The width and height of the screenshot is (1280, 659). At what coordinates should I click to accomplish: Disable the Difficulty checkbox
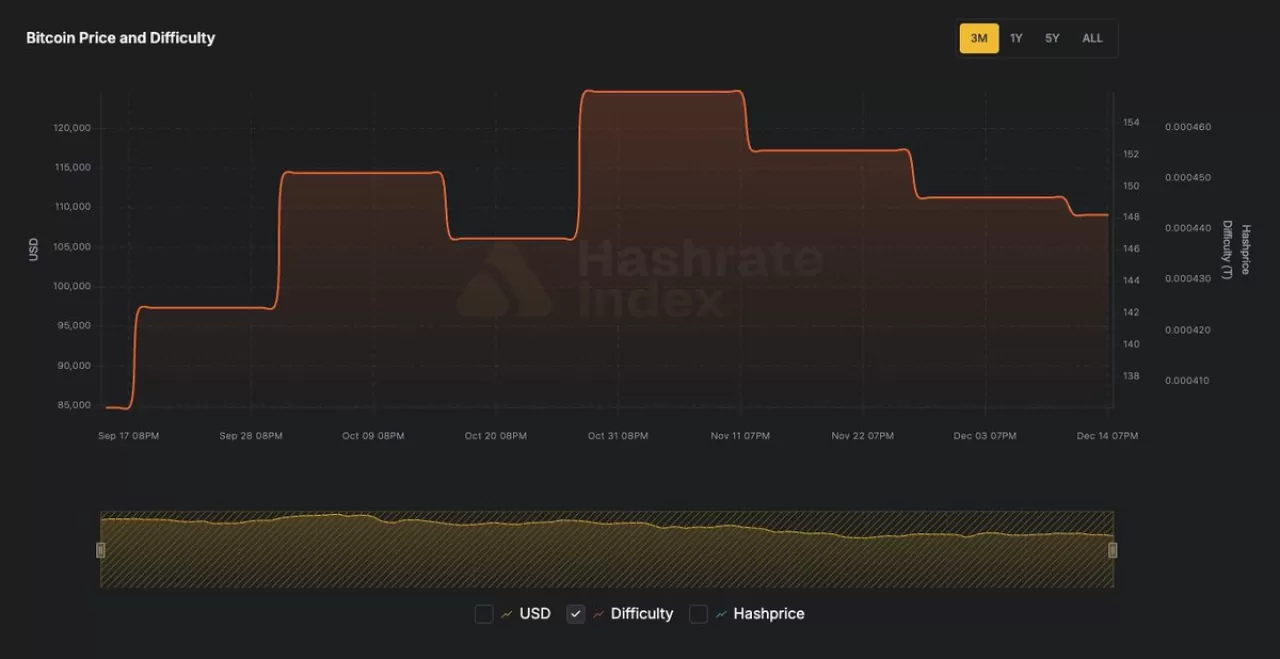click(576, 613)
